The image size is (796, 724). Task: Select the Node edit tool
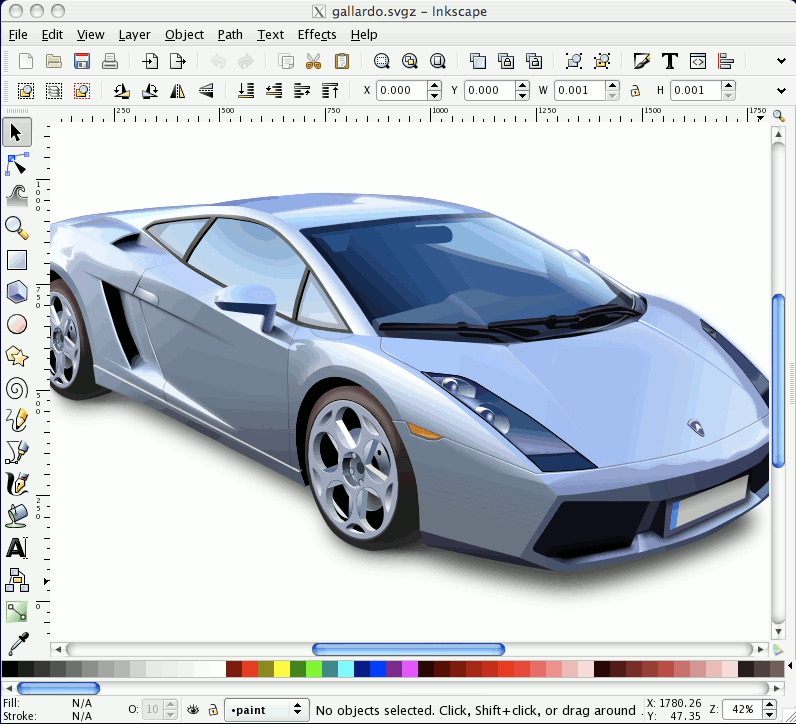tap(17, 163)
